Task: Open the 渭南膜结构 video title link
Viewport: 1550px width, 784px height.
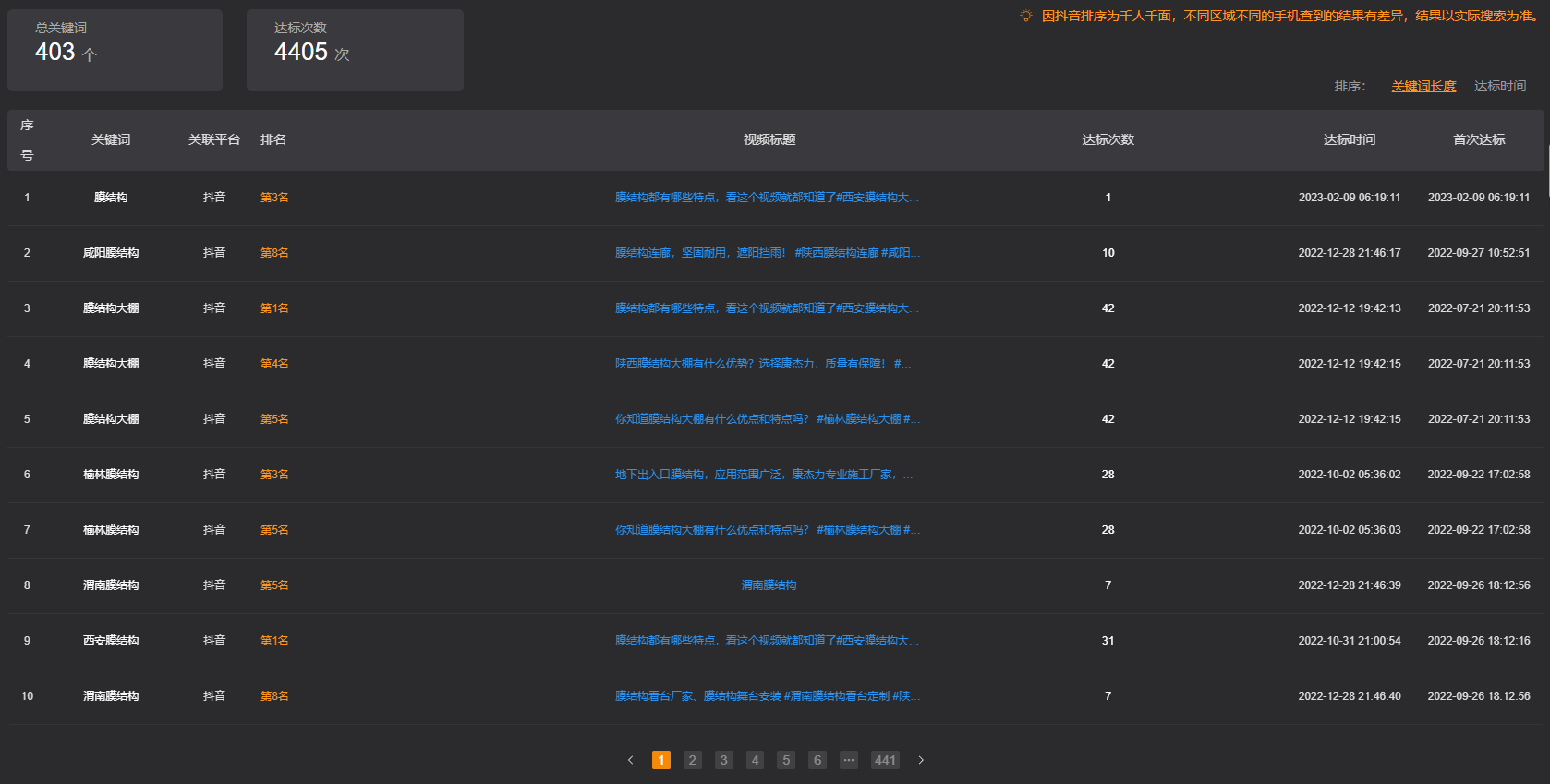Action: coord(769,585)
